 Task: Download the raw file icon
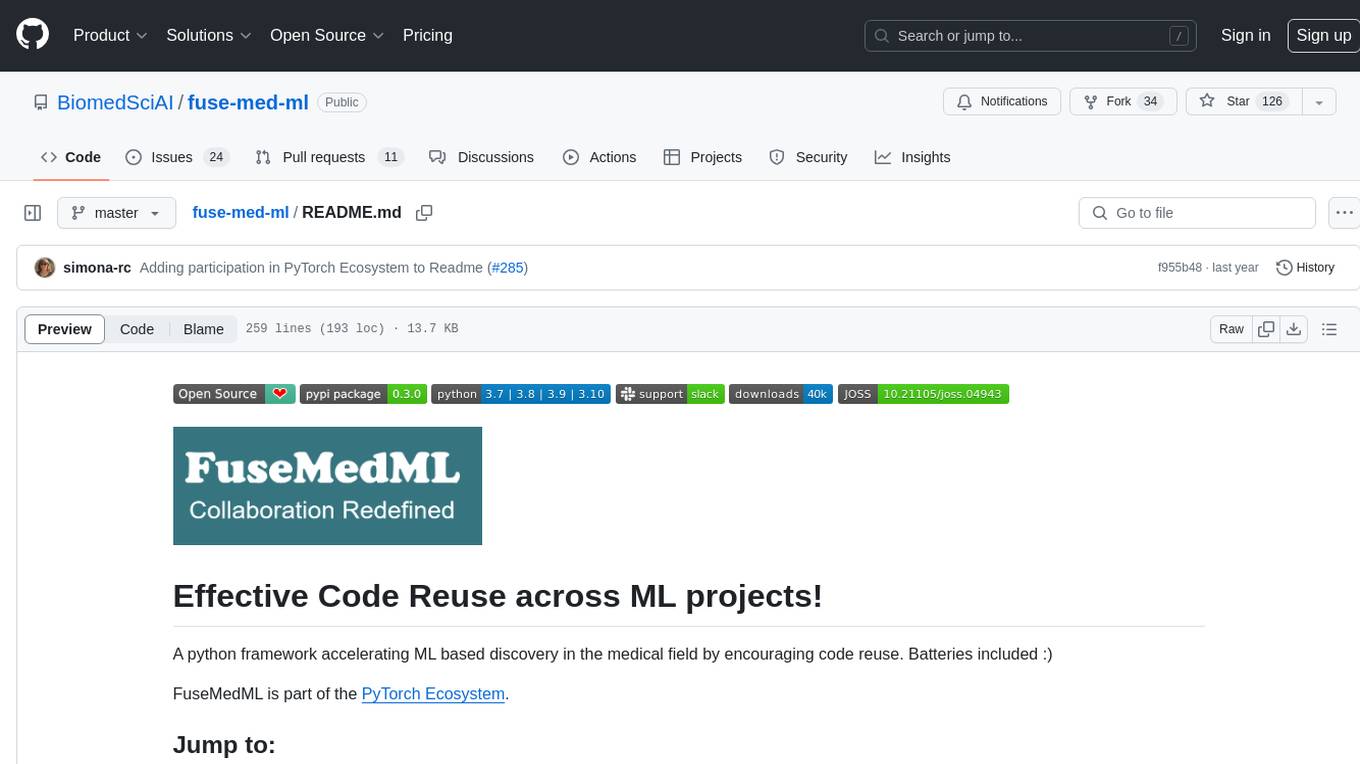point(1293,329)
